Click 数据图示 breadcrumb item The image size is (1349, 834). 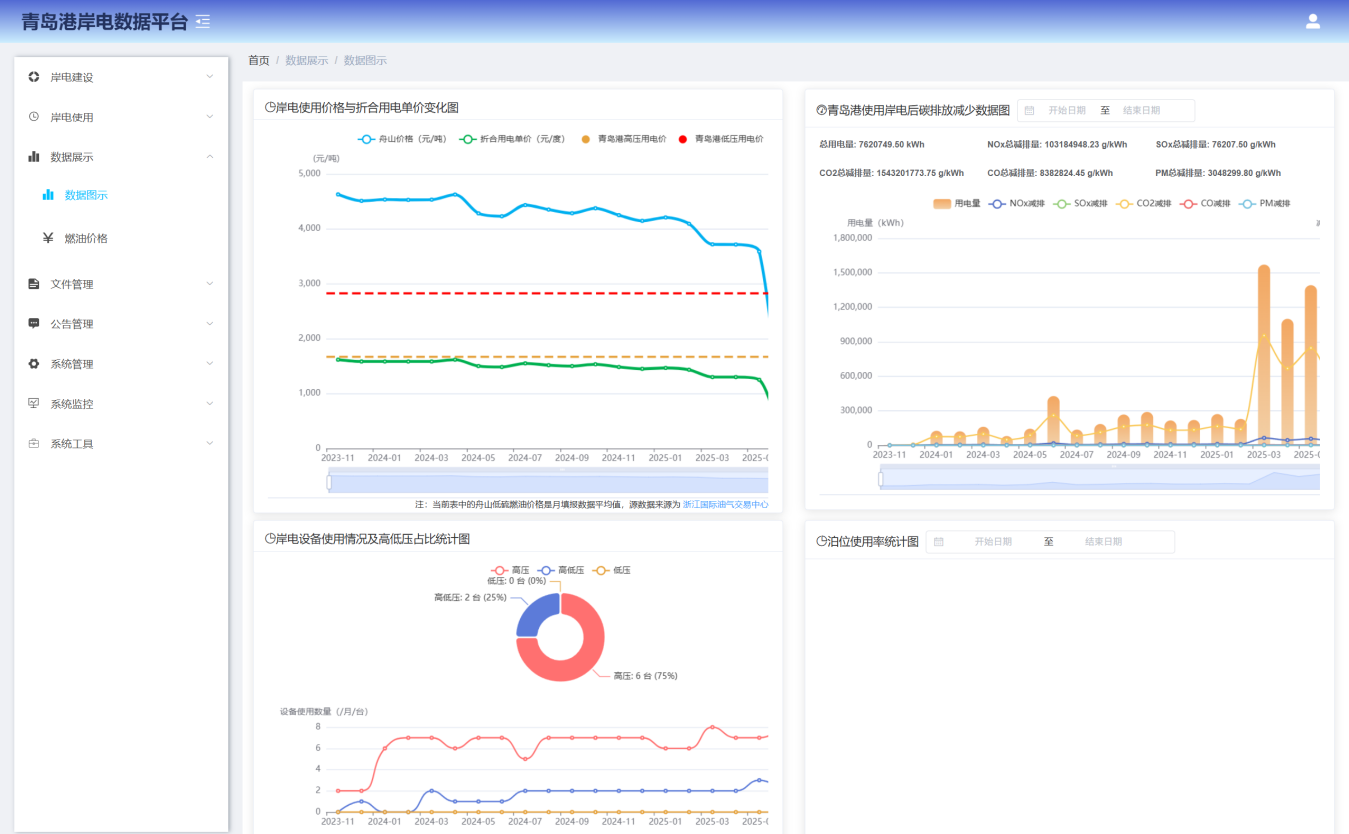[x=365, y=60]
